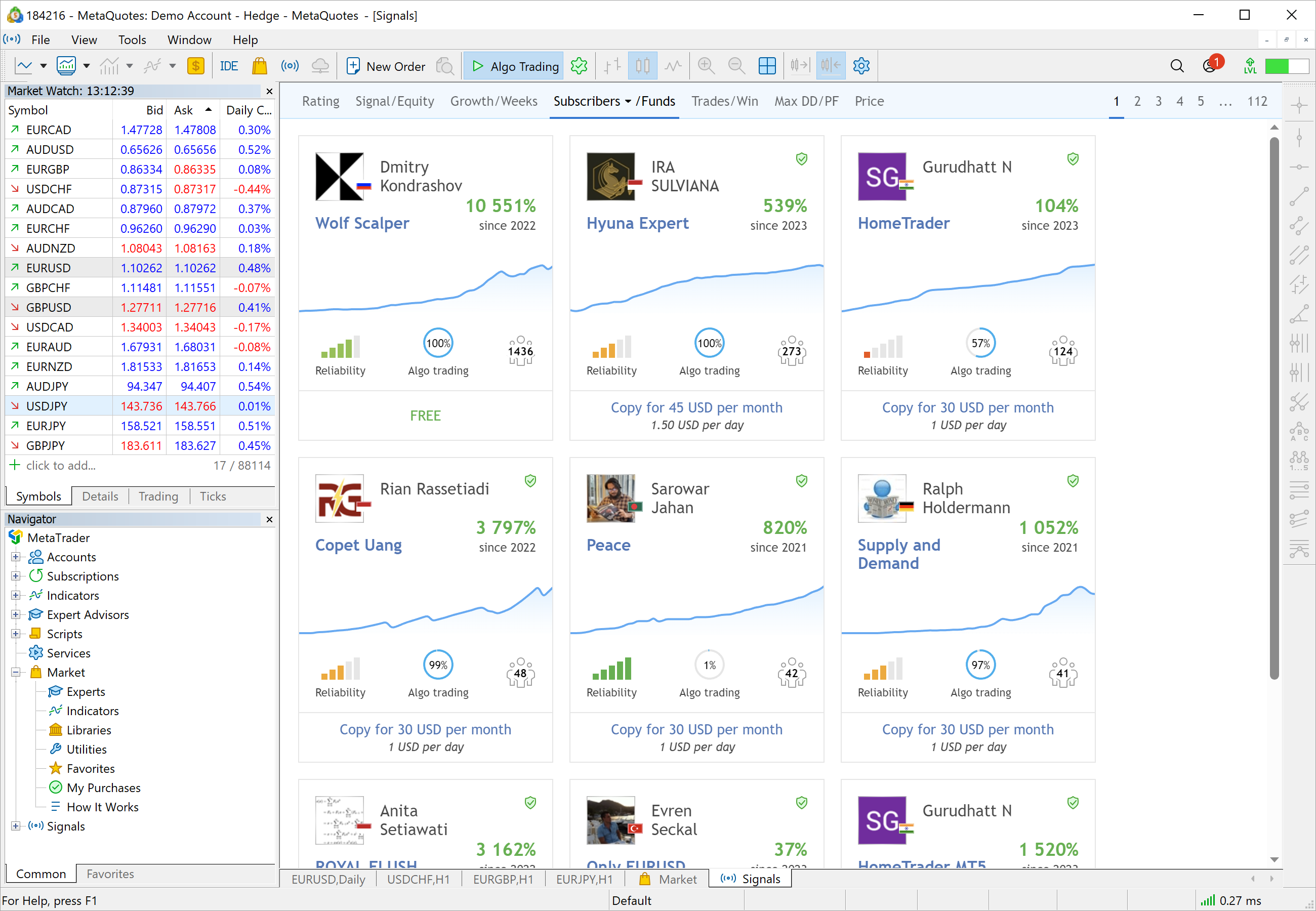This screenshot has height=911, width=1316.
Task: Expand the Expert Advisors tree node
Action: click(x=16, y=615)
